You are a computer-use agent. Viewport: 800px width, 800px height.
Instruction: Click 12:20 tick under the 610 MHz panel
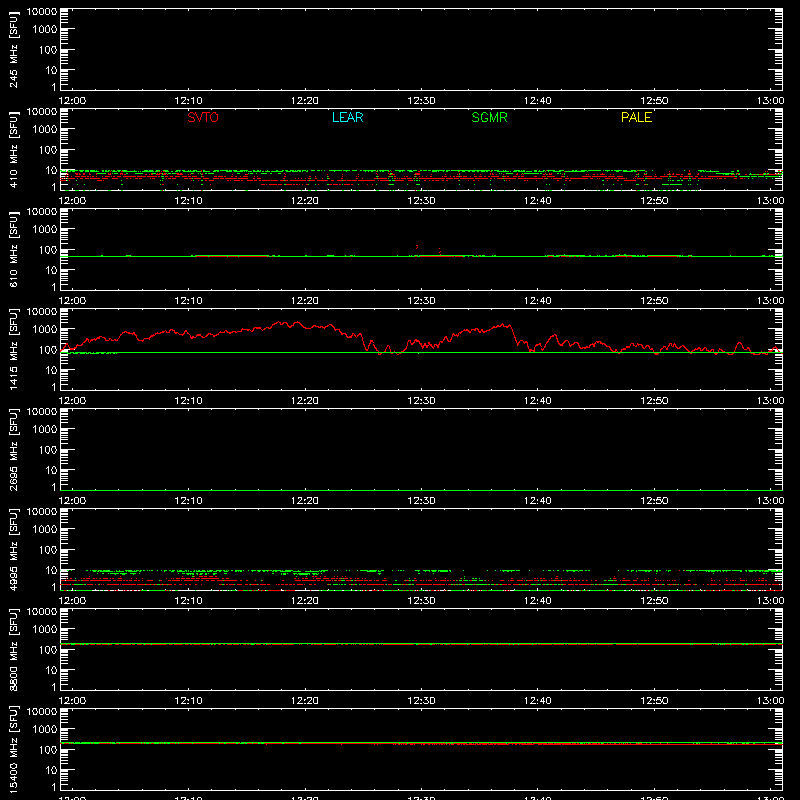pyautogui.click(x=305, y=301)
